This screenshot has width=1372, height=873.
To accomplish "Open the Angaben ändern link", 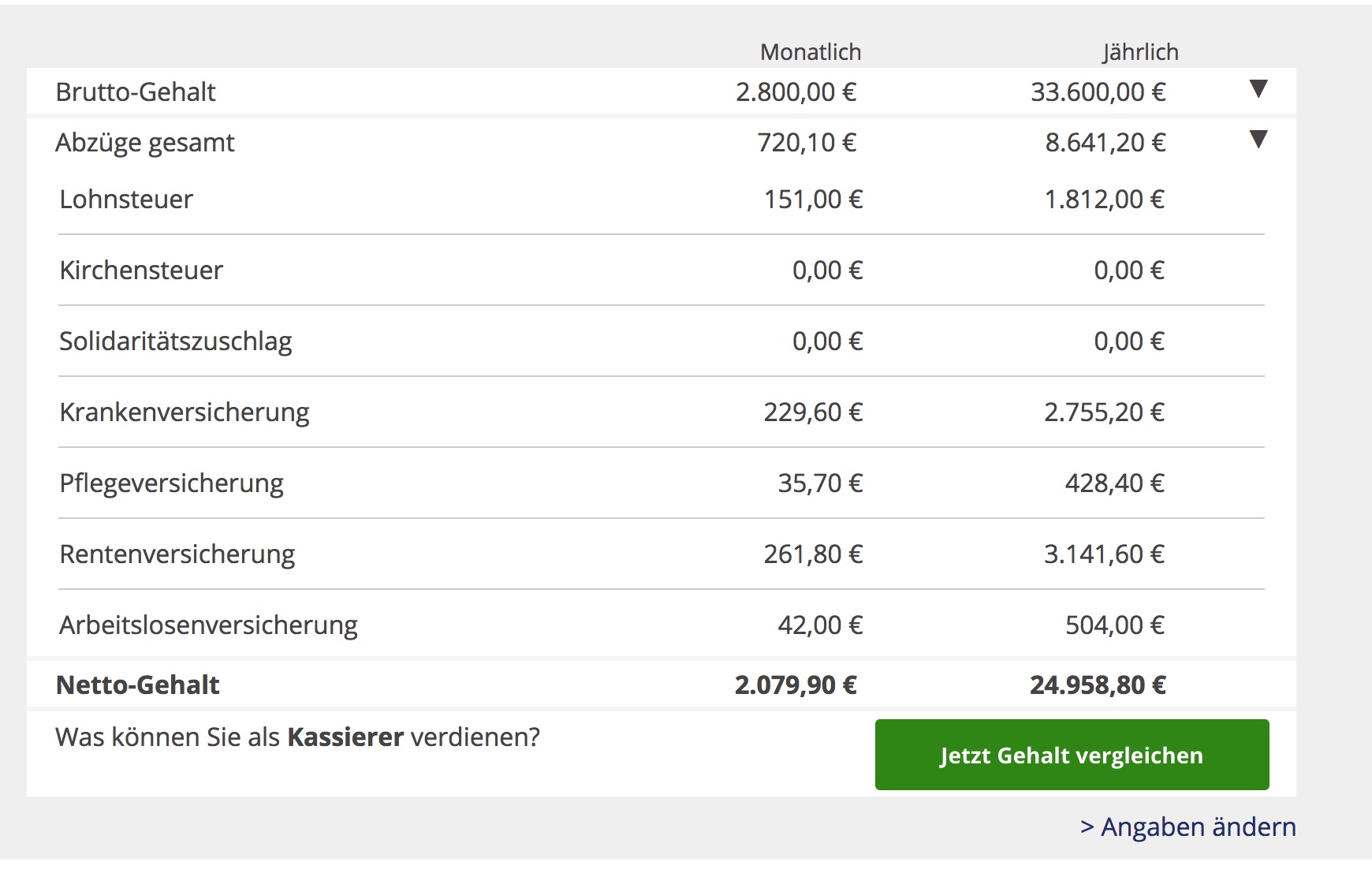I will coord(1188,826).
